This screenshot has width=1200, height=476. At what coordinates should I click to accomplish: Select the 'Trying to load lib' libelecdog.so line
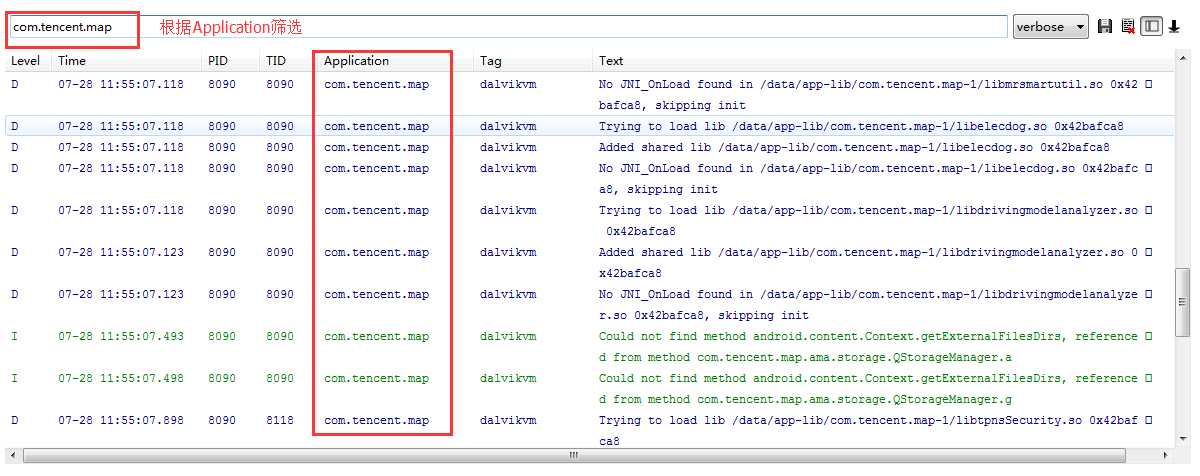[x=590, y=127]
